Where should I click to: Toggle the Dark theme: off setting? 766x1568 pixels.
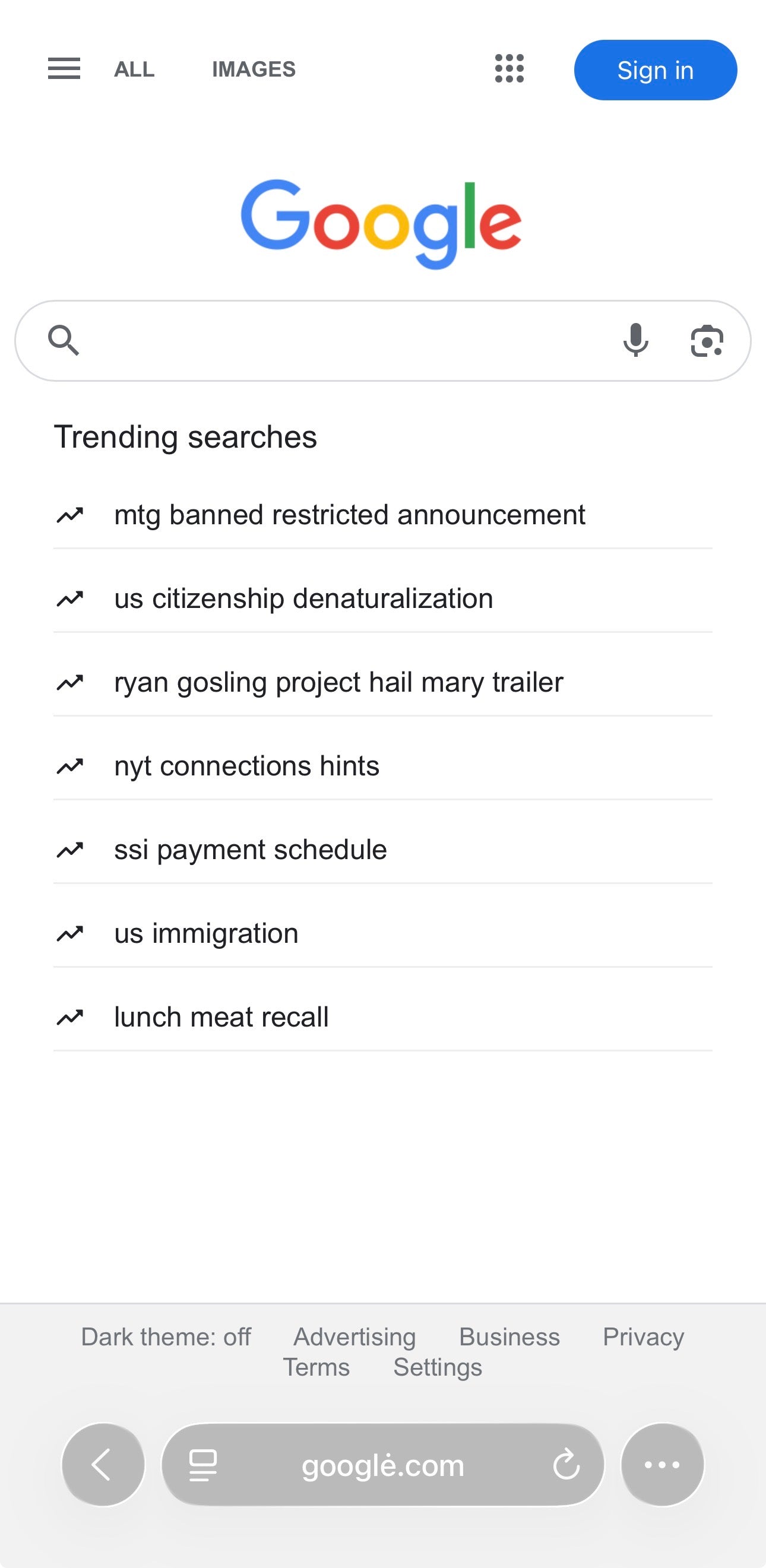[166, 1336]
